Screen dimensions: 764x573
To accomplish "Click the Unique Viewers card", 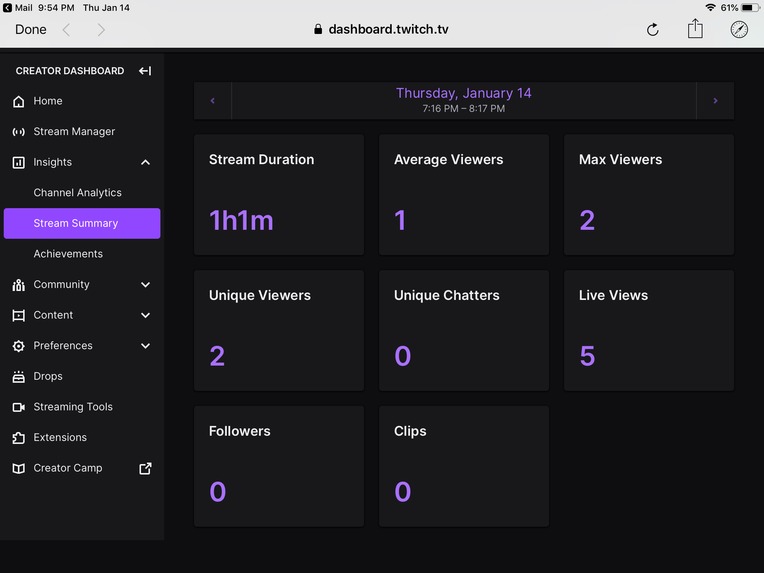I will click(279, 331).
